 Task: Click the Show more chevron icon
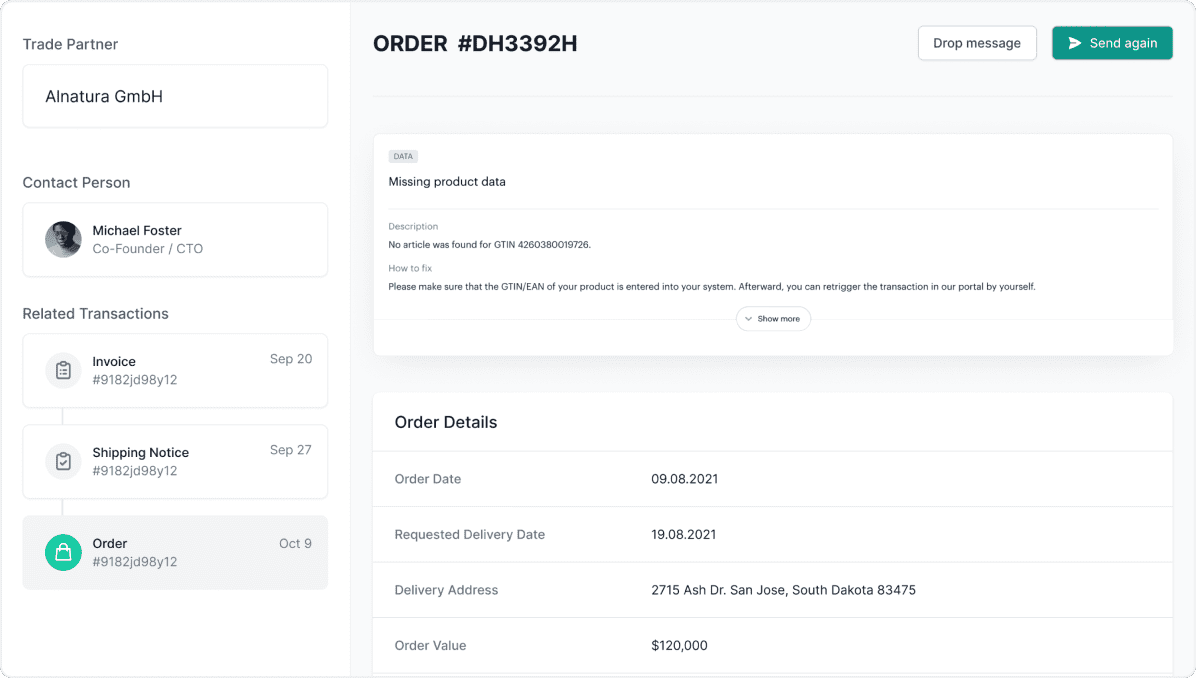[x=748, y=319]
